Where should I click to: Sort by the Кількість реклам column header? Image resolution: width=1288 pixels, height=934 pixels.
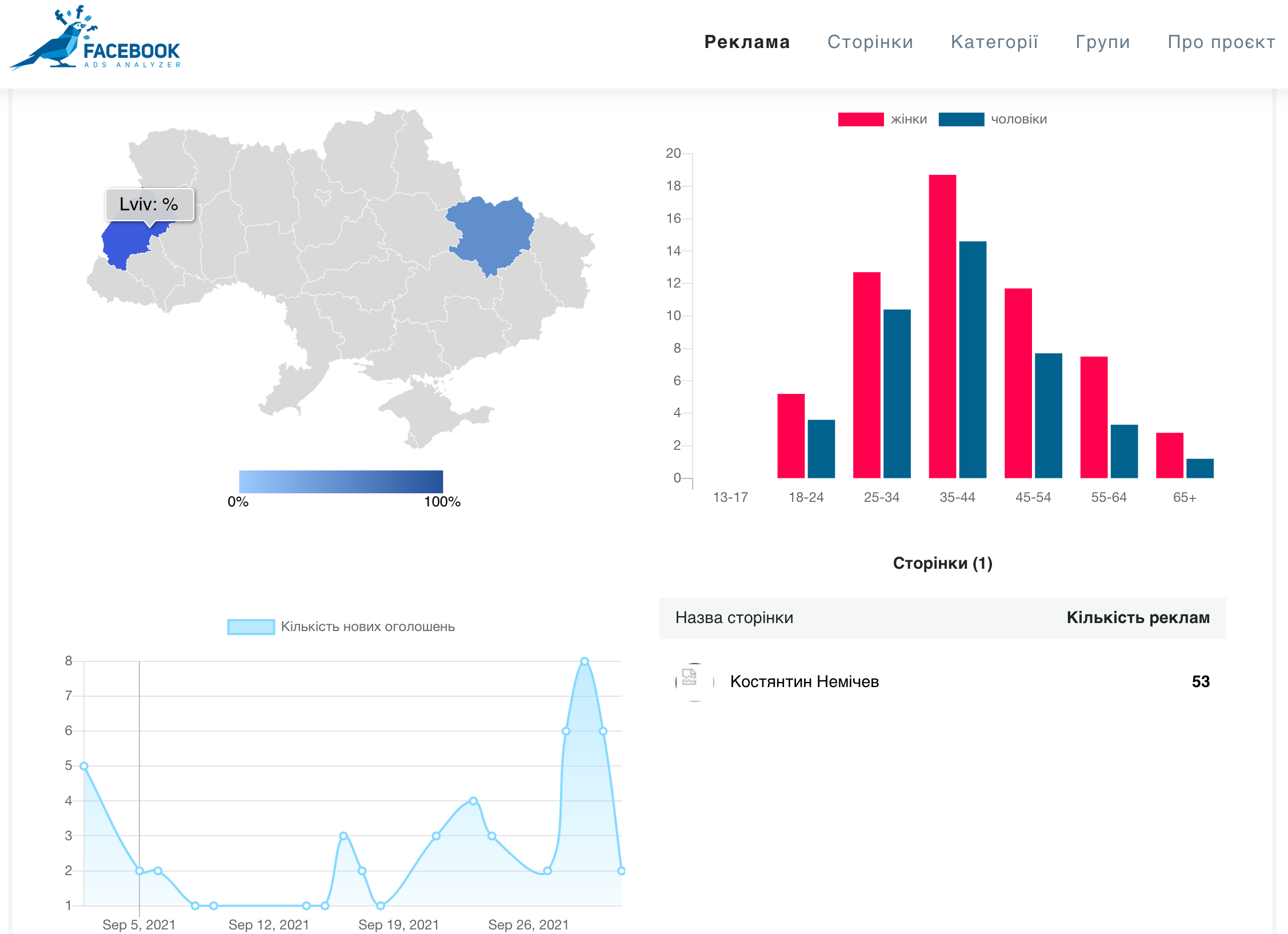click(x=1137, y=617)
